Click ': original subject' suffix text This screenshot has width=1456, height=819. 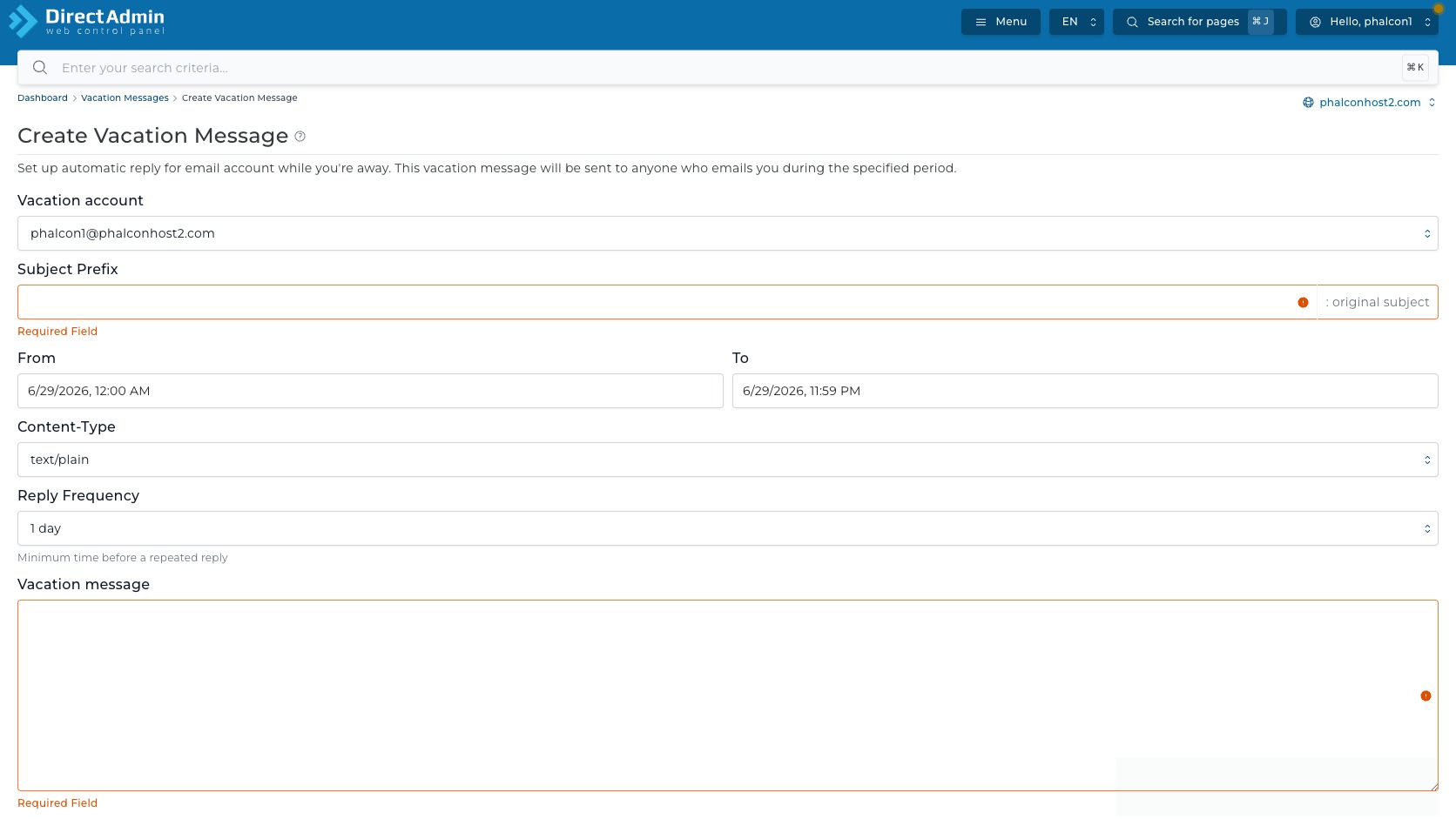(x=1378, y=302)
